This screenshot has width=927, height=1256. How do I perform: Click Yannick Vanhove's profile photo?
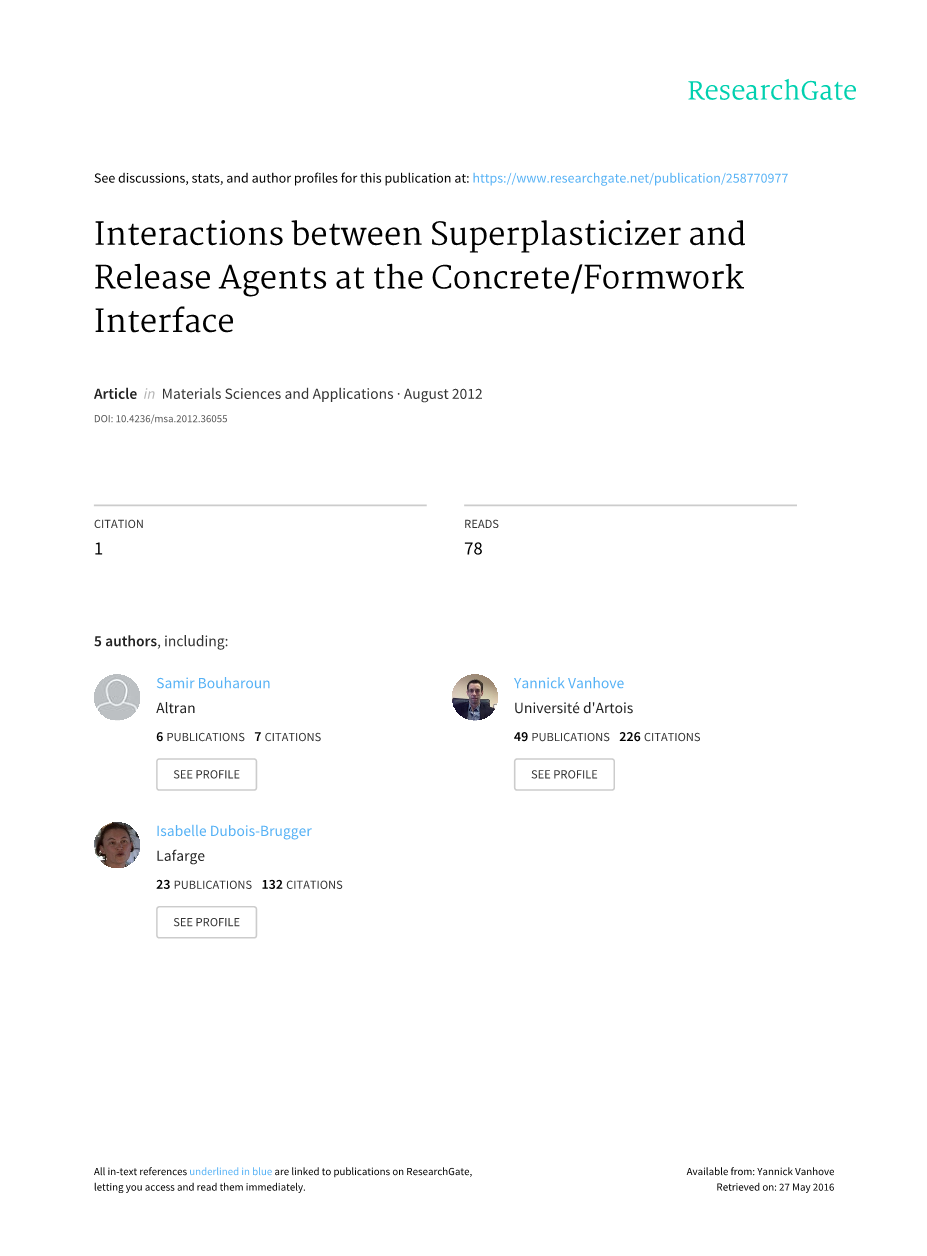475,697
